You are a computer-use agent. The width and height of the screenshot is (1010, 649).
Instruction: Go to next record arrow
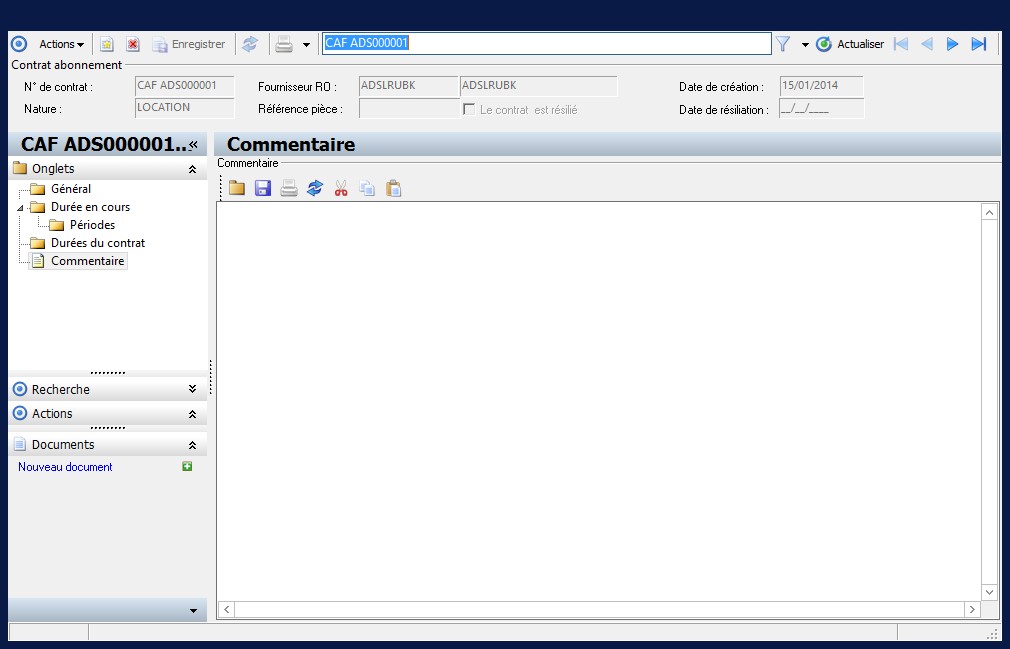[x=953, y=44]
